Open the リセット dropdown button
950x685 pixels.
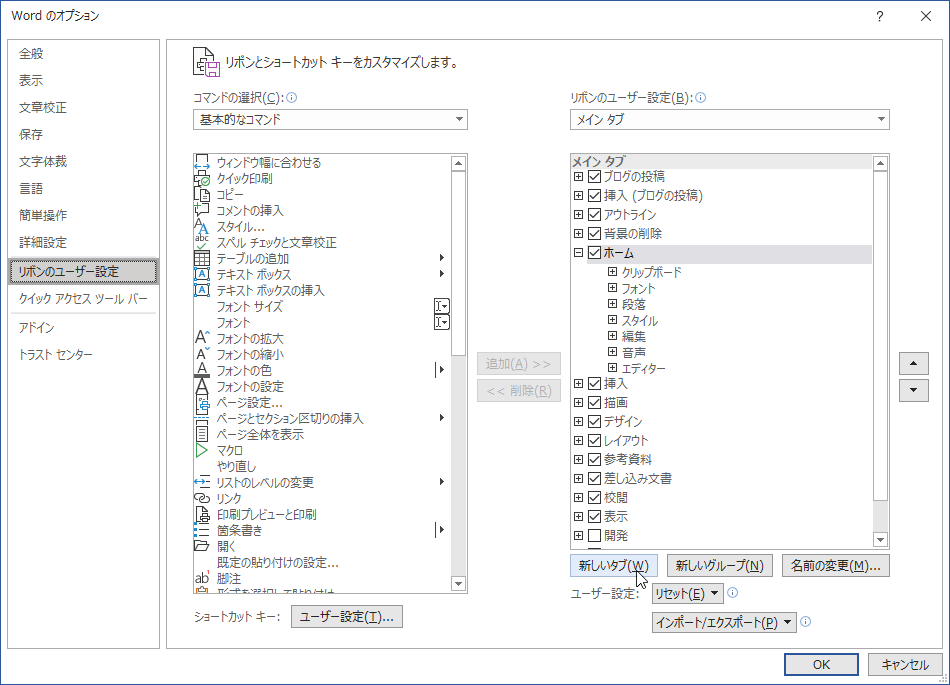coord(688,594)
